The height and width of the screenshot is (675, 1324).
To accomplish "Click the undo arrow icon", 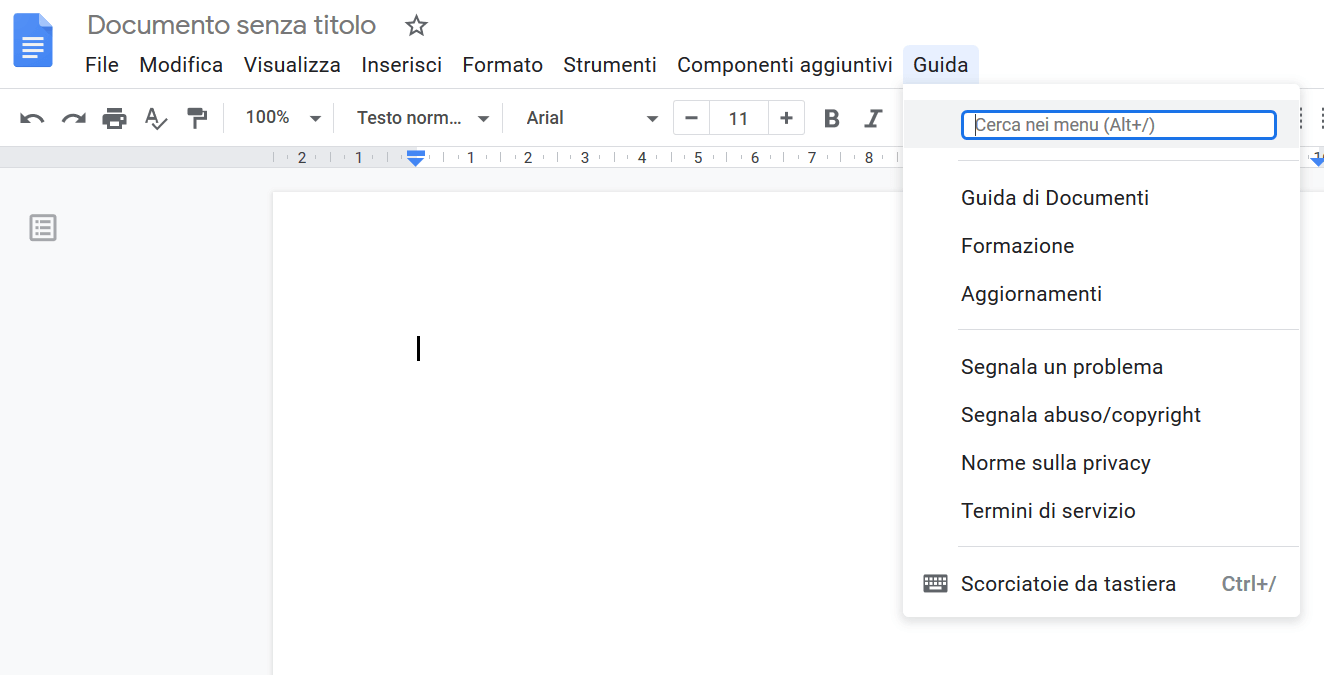I will point(32,118).
